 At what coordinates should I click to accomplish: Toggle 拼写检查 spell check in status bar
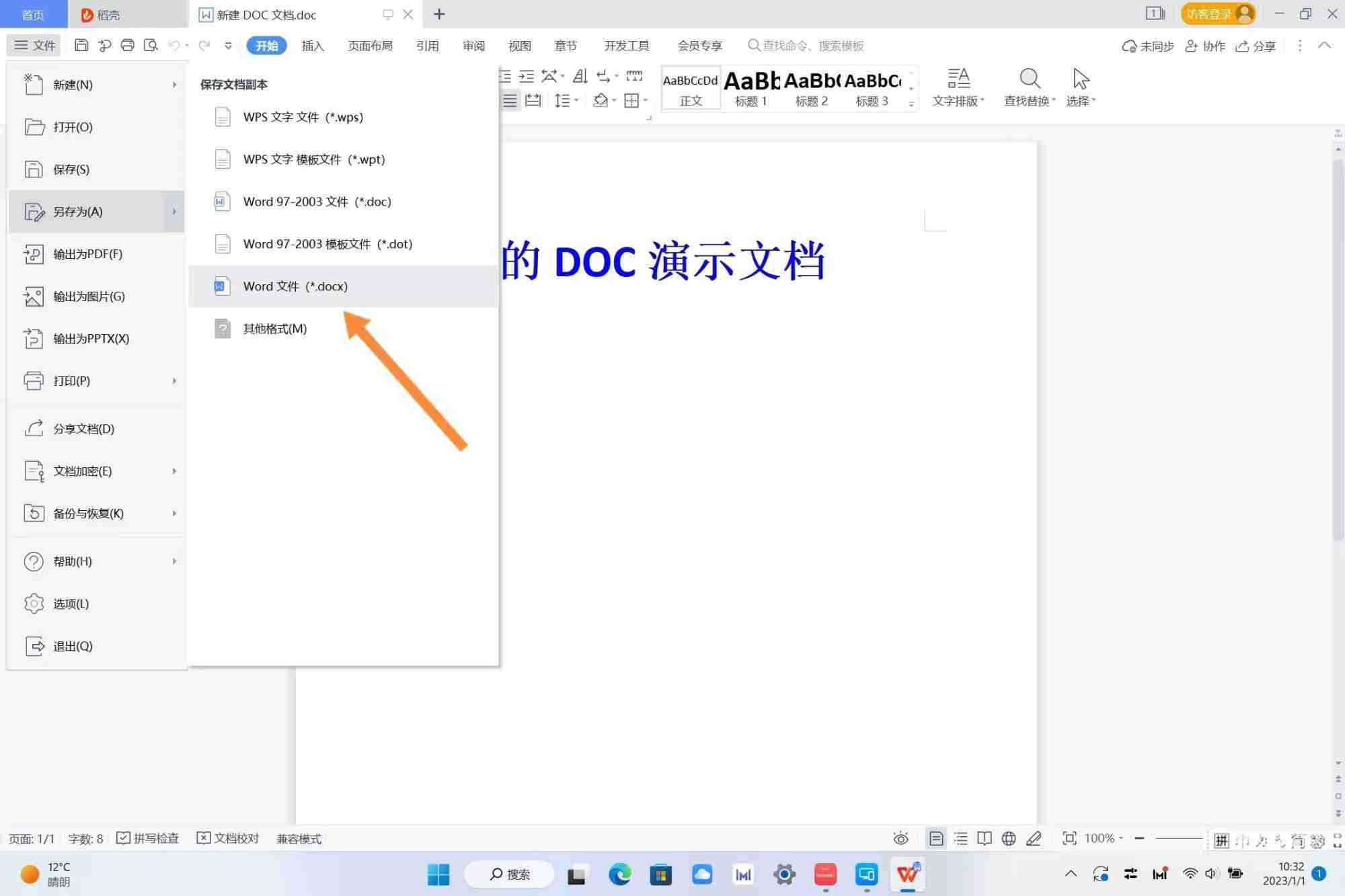pyautogui.click(x=148, y=838)
